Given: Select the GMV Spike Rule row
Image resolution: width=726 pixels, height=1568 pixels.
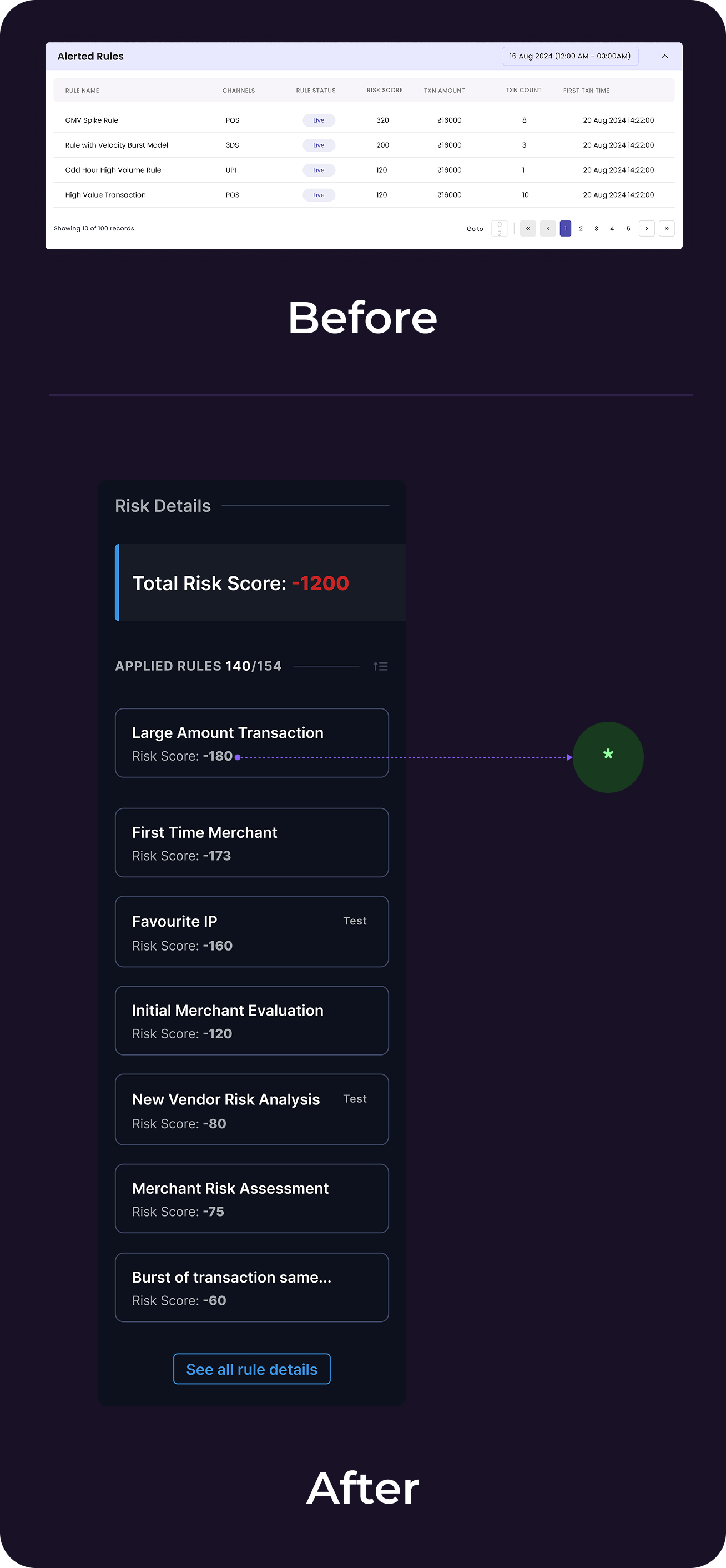Looking at the screenshot, I should pos(92,120).
